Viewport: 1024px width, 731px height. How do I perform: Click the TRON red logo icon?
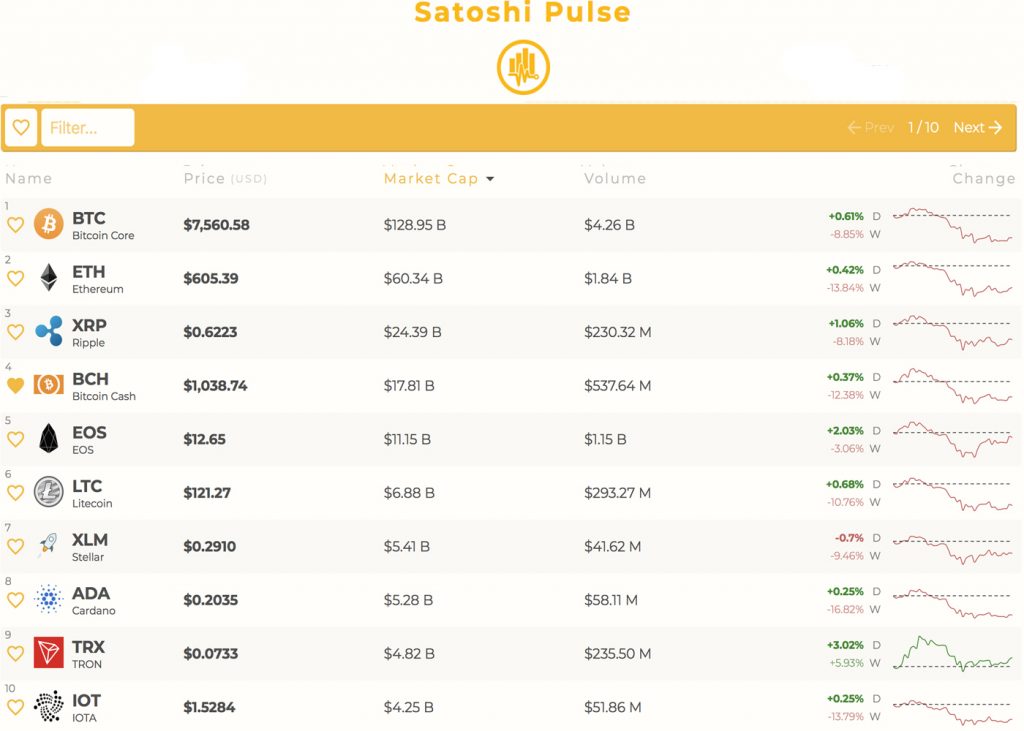click(48, 652)
